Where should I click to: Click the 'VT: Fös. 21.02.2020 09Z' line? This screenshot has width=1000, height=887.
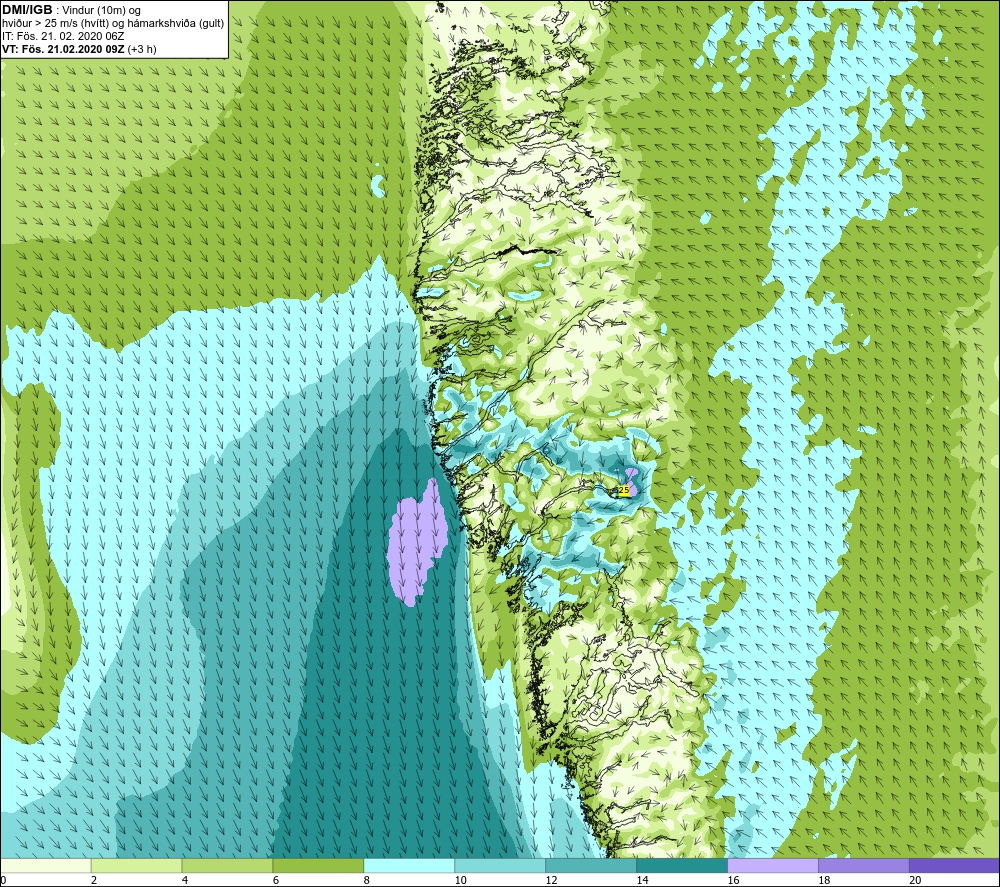click(x=79, y=49)
